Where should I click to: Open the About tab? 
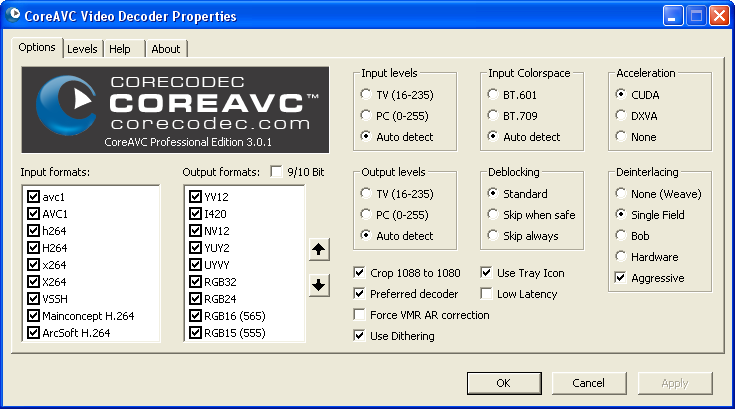click(x=166, y=49)
